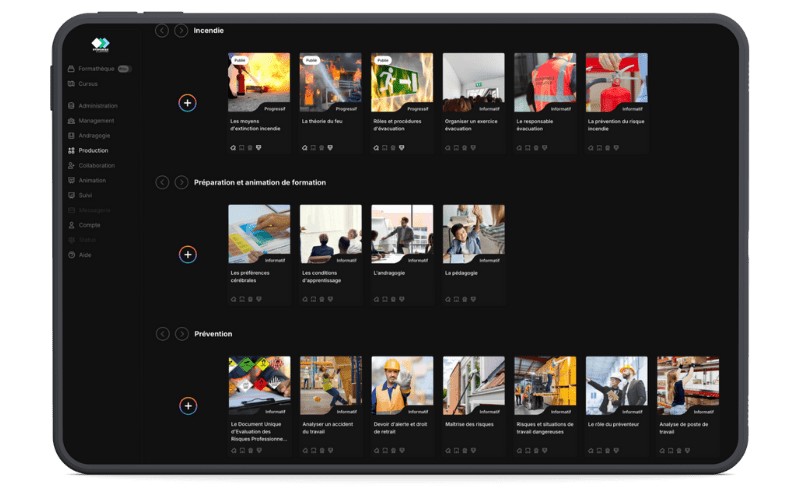Click the app logo at top of sidebar
800x500 pixels.
pos(99,44)
